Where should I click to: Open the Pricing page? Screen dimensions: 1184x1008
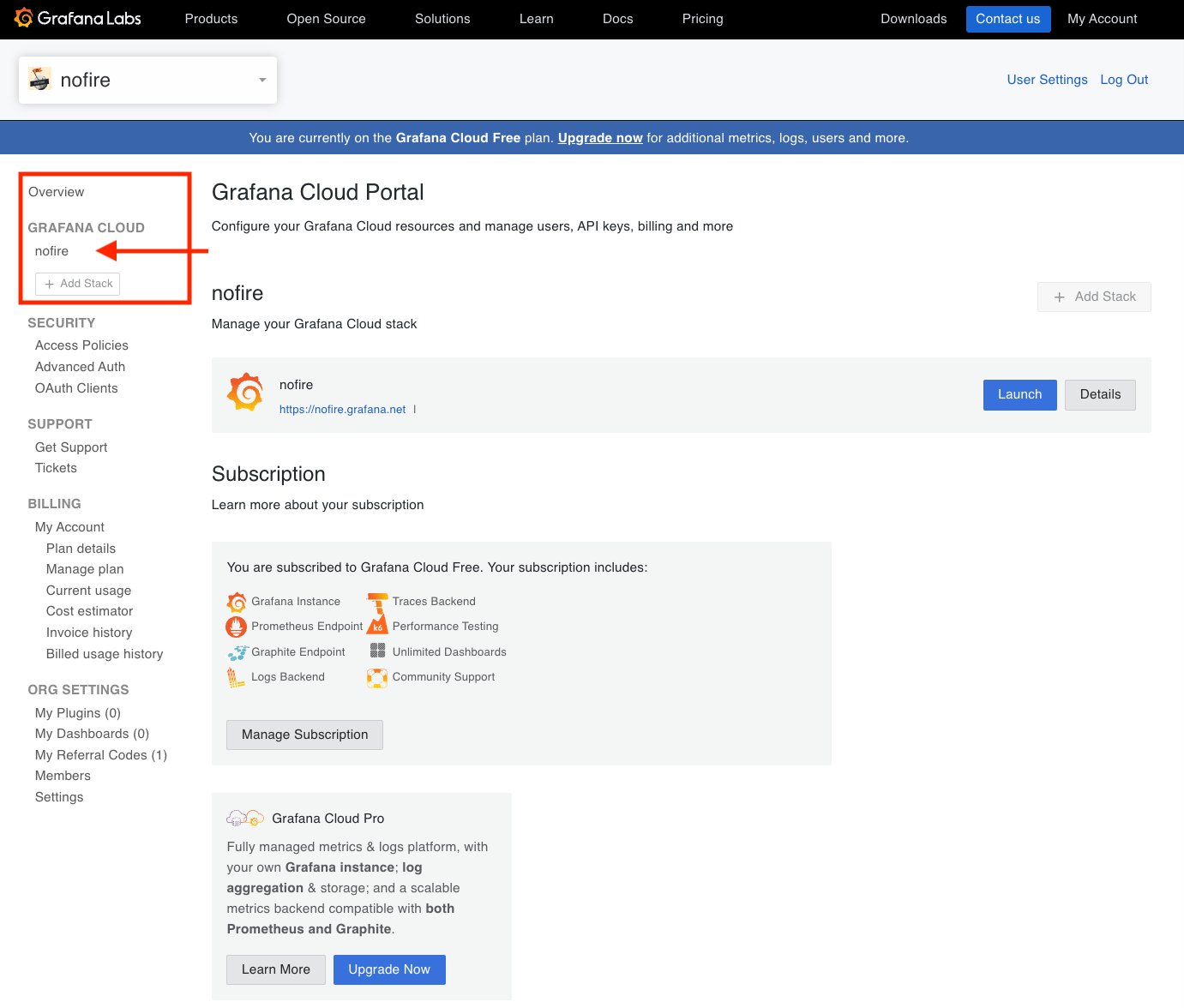[703, 19]
